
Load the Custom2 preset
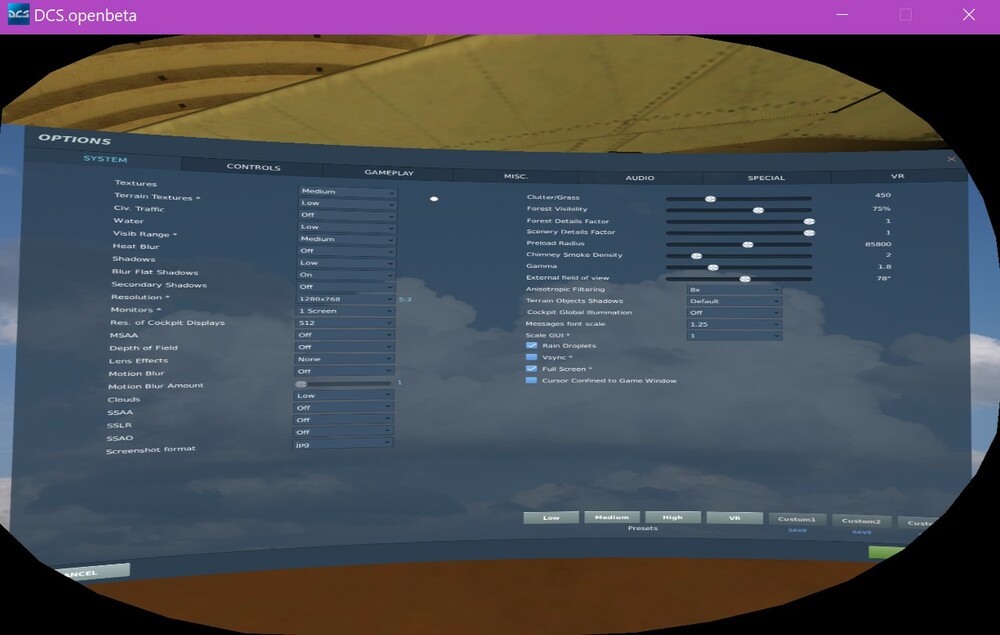pyautogui.click(x=861, y=522)
